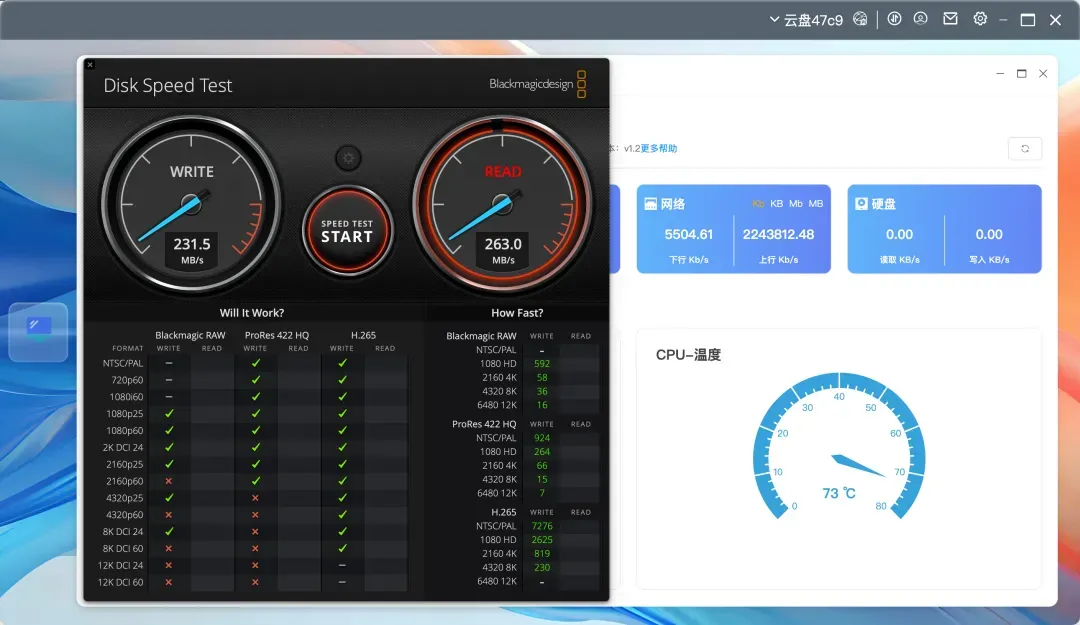Open the transfer list icon
Screen dimensions: 1080x625
pos(894,19)
